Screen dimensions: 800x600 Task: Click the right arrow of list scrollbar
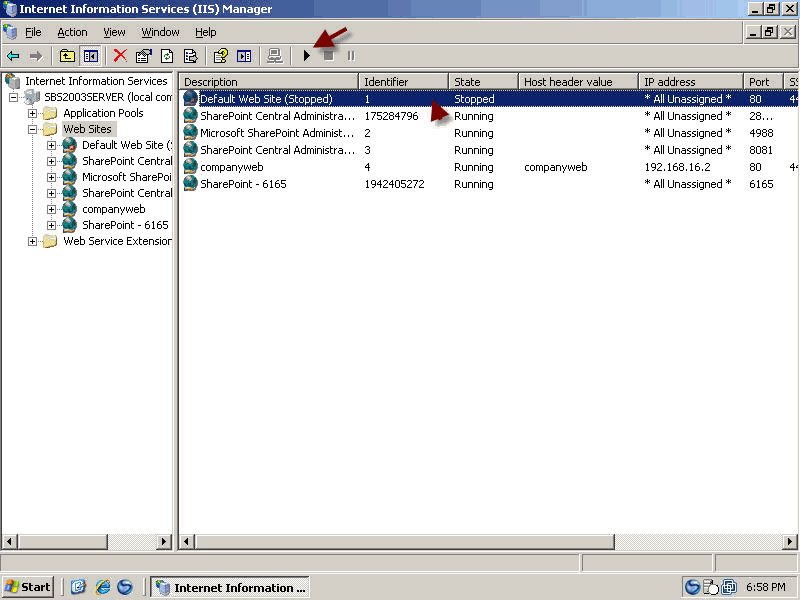coord(790,541)
